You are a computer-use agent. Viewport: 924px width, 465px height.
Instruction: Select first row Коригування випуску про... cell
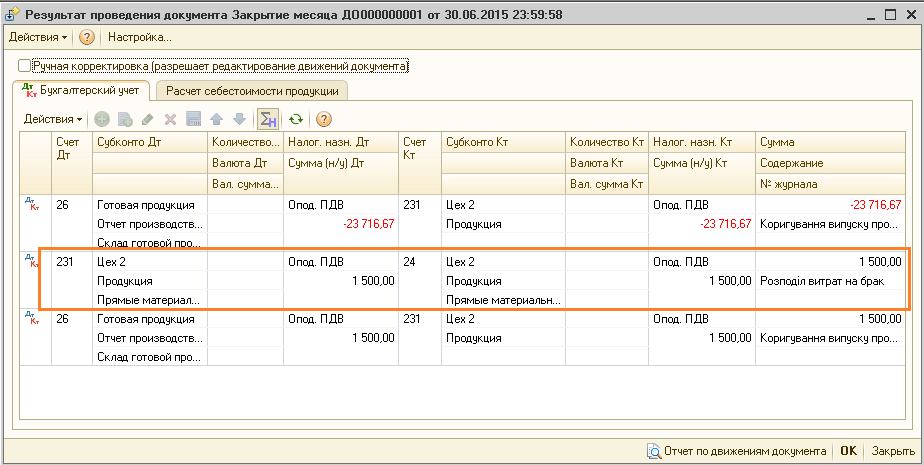point(830,224)
